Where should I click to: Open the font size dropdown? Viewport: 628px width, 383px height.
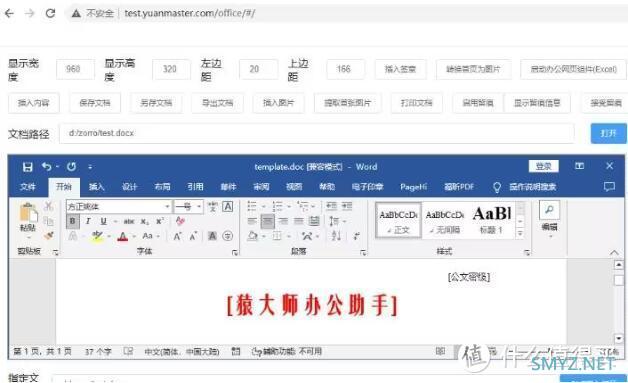pos(199,207)
